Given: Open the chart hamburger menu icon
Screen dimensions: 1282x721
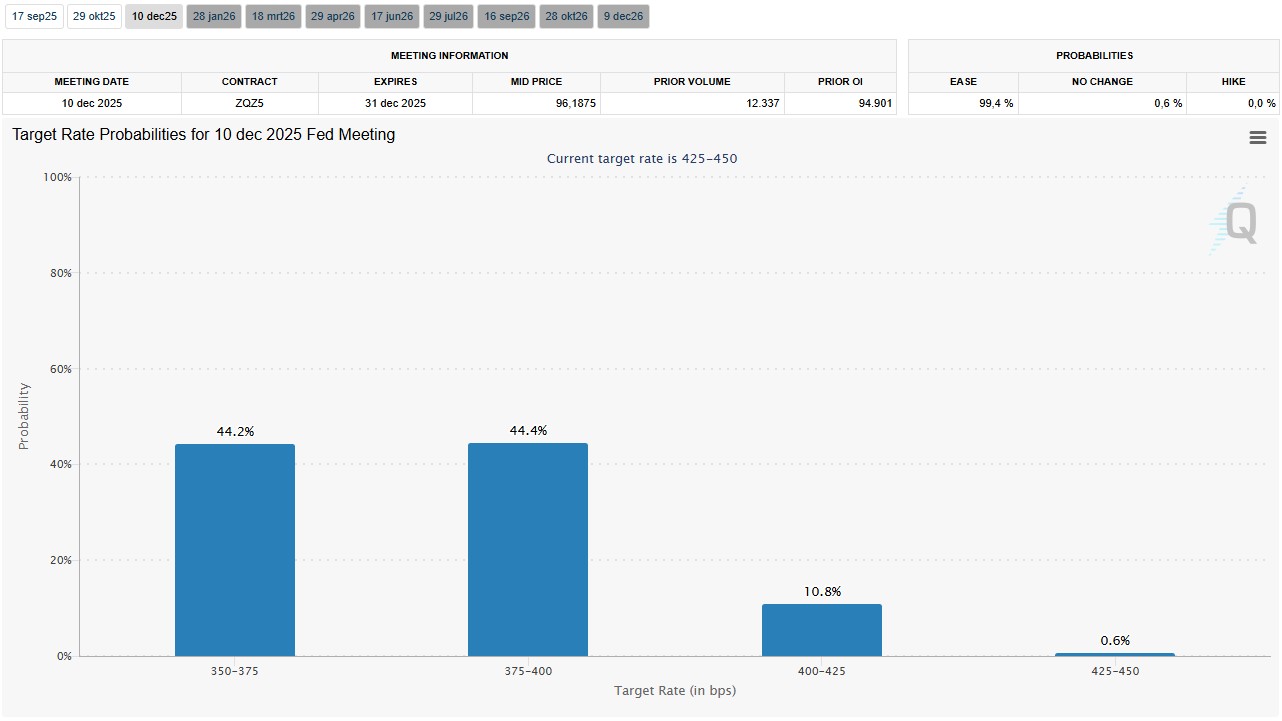Looking at the screenshot, I should click(x=1257, y=138).
